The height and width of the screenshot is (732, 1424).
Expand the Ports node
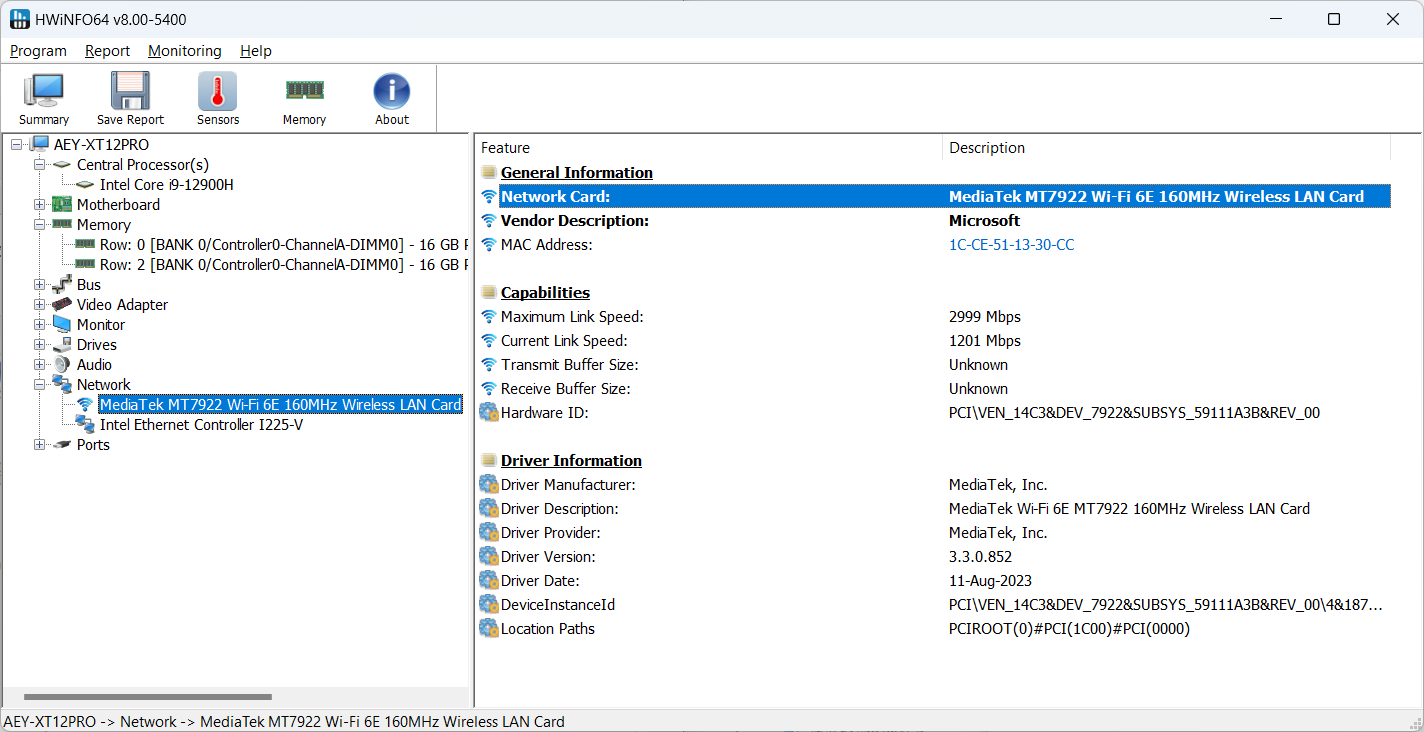(40, 445)
